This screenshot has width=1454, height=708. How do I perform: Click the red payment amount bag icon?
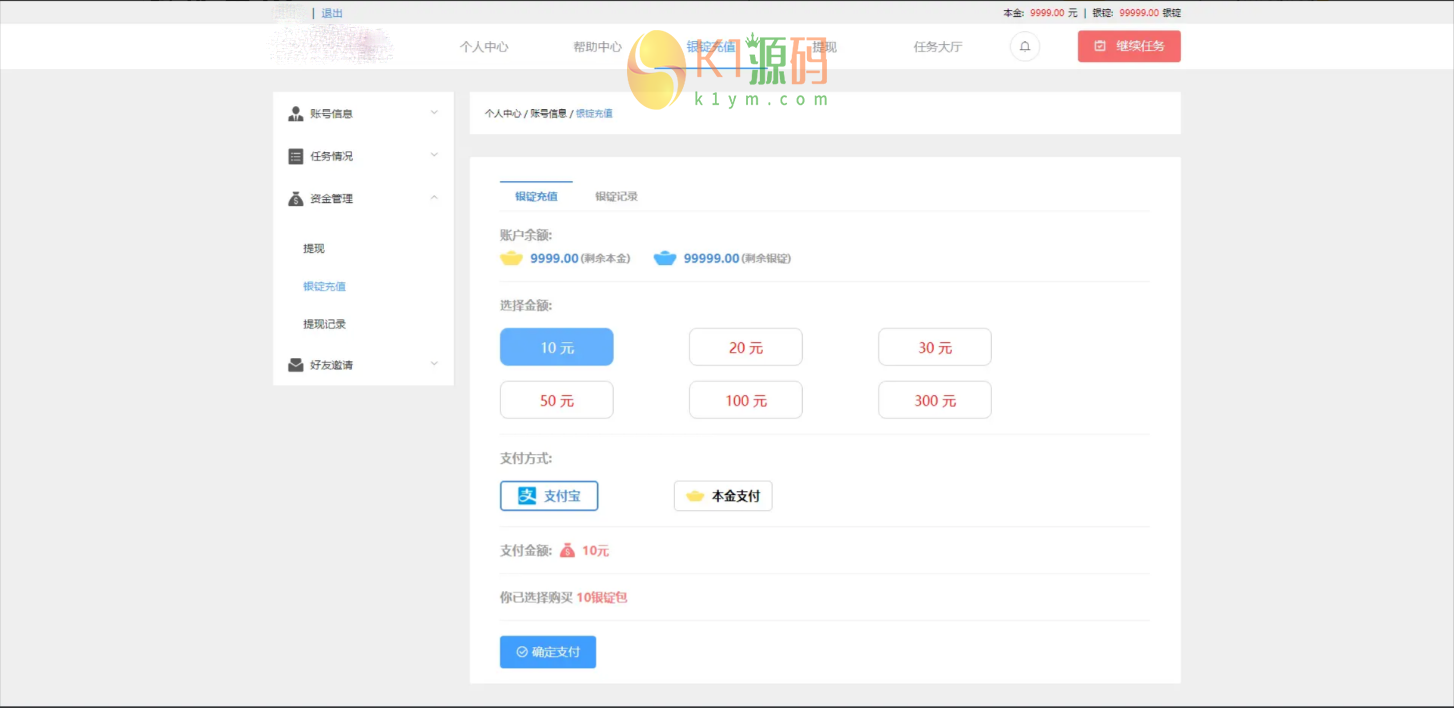pyautogui.click(x=567, y=551)
